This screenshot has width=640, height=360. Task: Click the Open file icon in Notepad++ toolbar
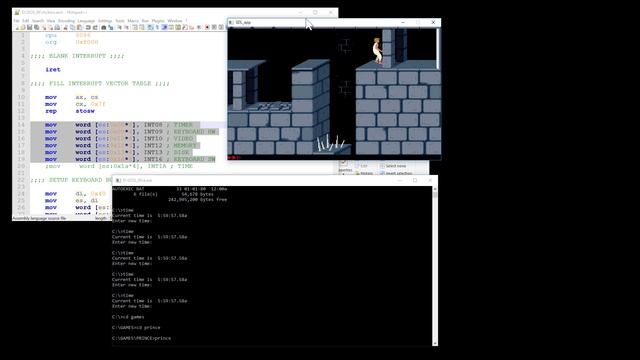pos(22,27)
